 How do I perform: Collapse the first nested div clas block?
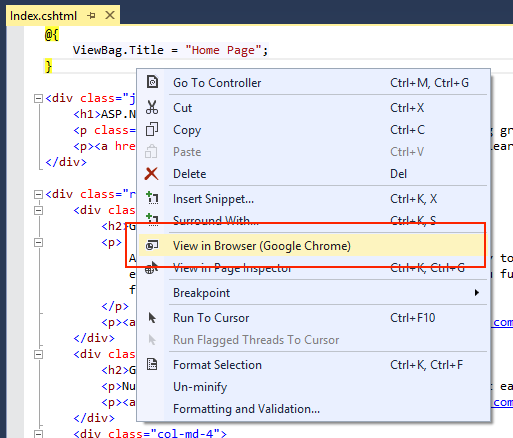38,210
